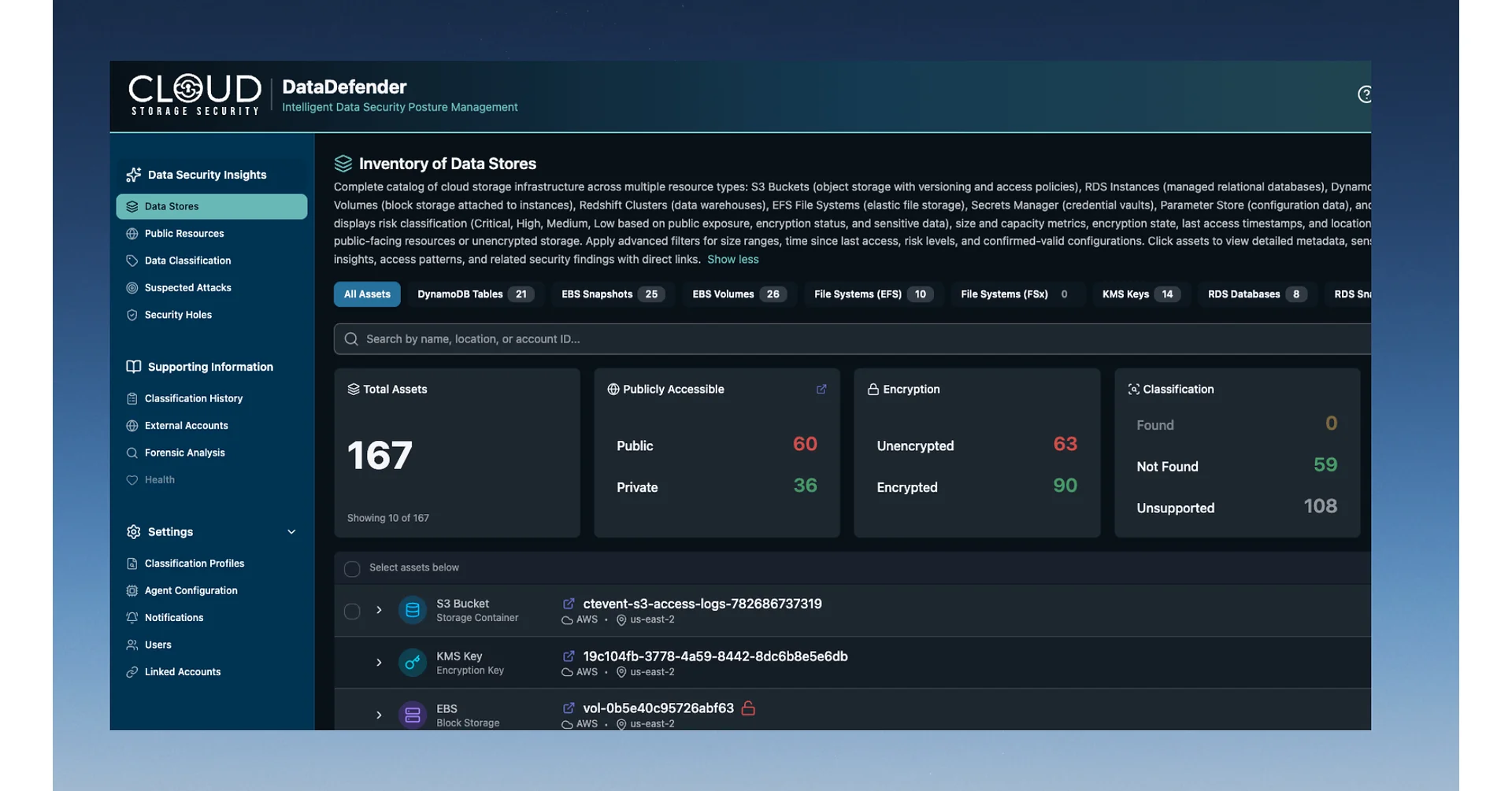Switch to EBS Snapshots tab
Screen dimensions: 1512x791
pyautogui.click(x=613, y=294)
